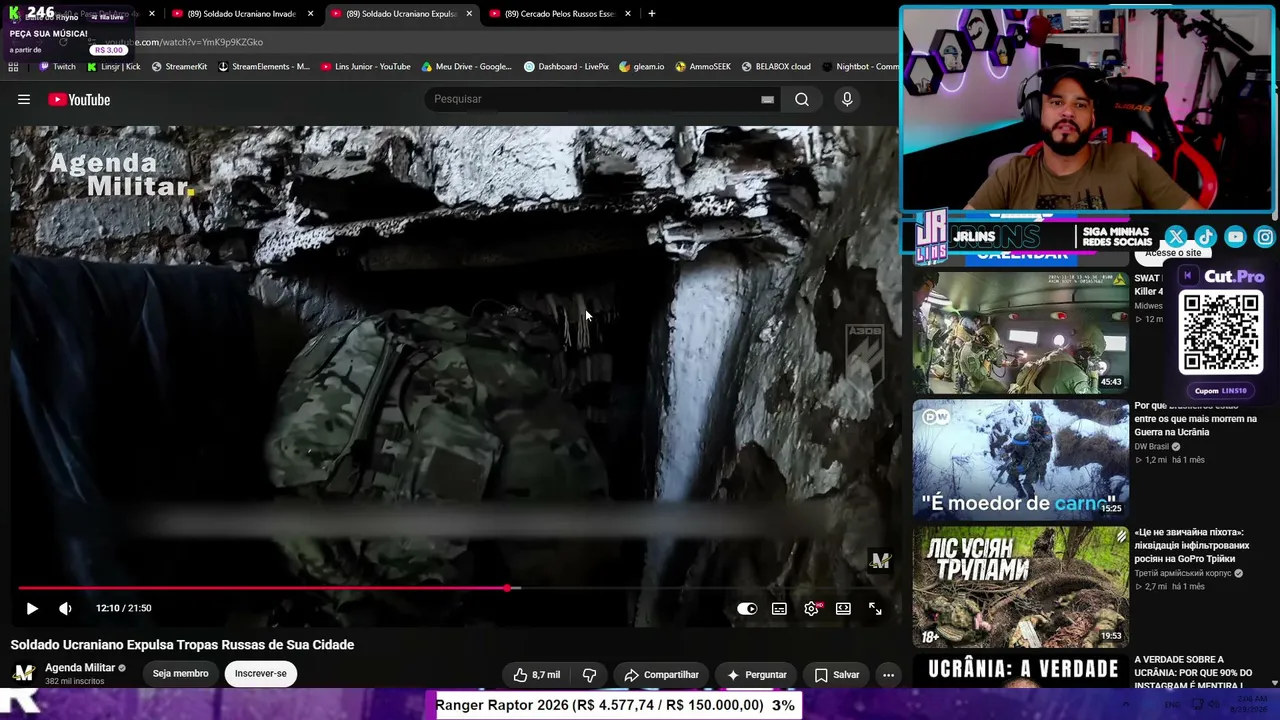Open the "Guerra na Ucrânia" video title
Screen dimensions: 1280x720
[1195, 420]
